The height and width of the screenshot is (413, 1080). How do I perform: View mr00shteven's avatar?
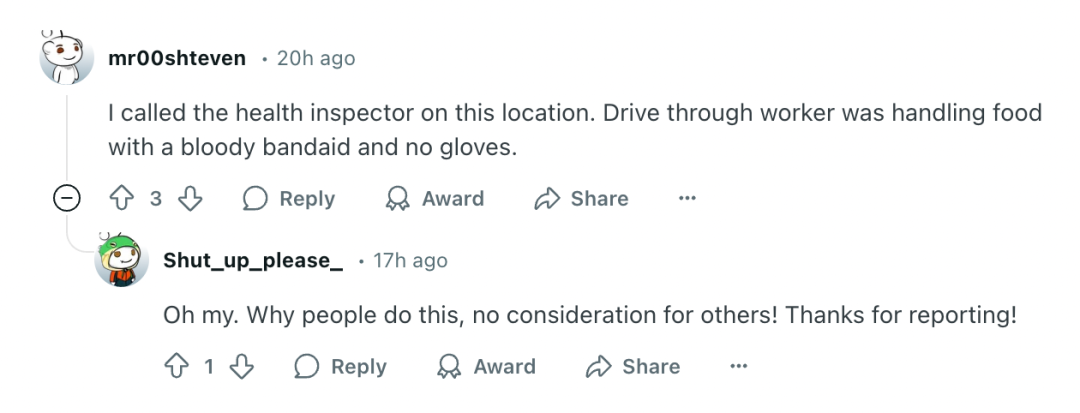click(x=67, y=58)
